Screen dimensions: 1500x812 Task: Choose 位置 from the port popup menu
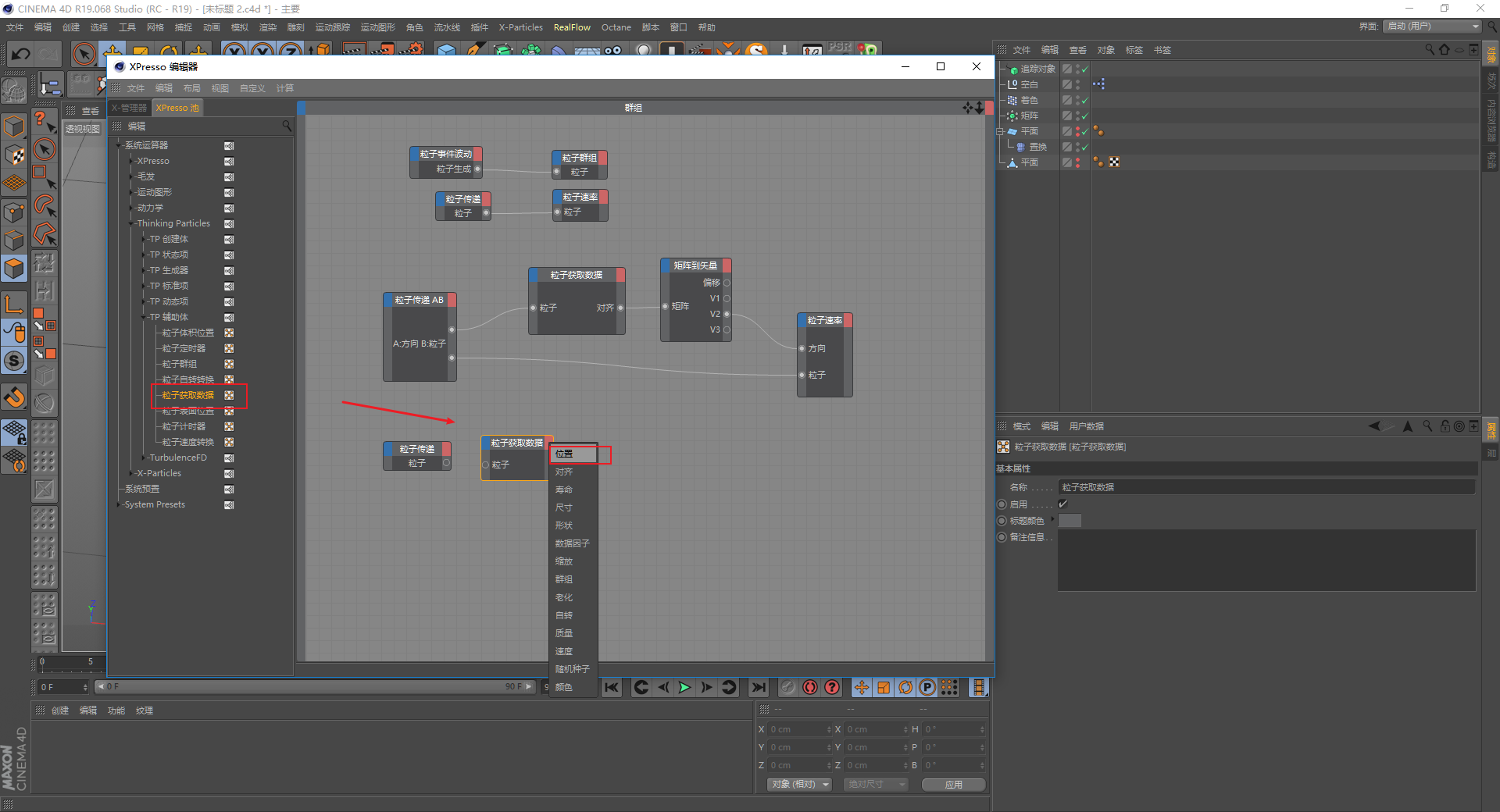574,454
